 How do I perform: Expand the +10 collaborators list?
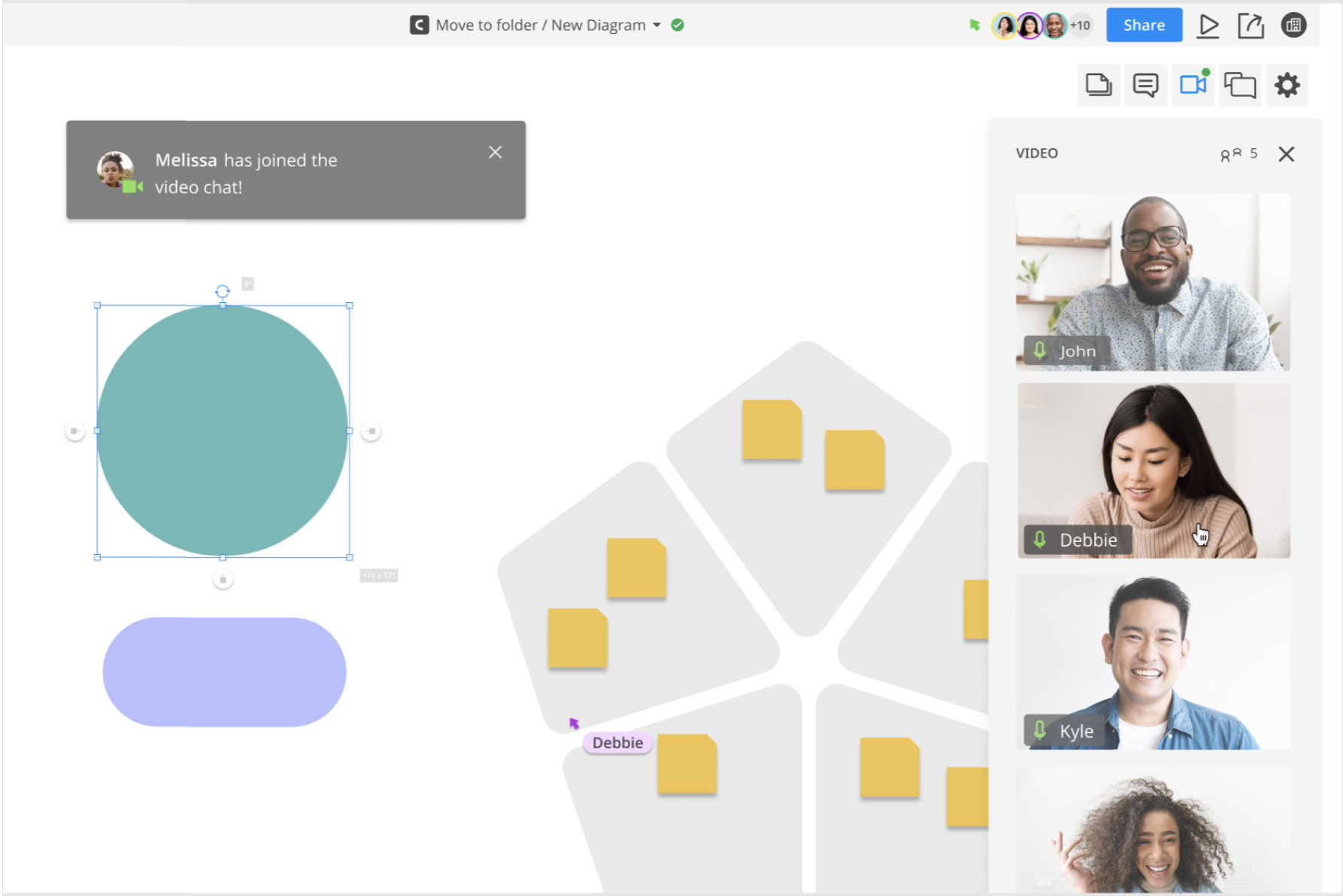point(1080,26)
